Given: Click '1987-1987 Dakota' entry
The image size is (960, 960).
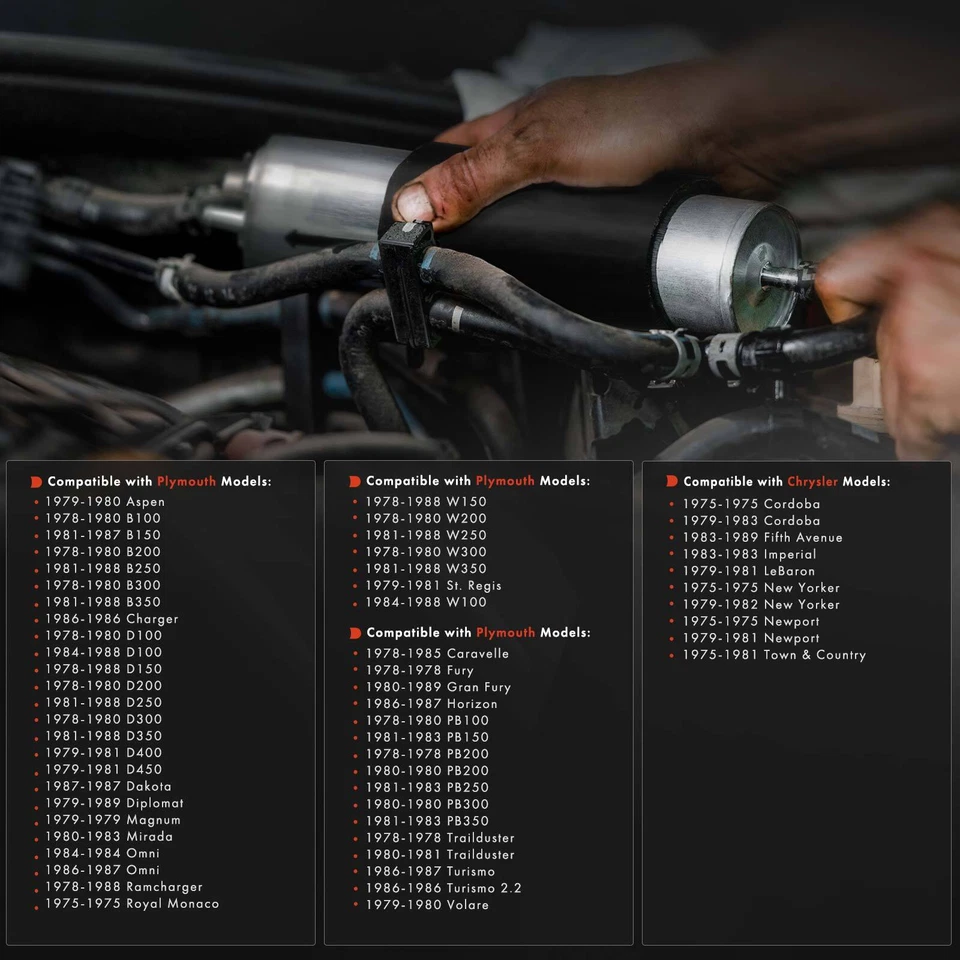Looking at the screenshot, I should [x=108, y=786].
